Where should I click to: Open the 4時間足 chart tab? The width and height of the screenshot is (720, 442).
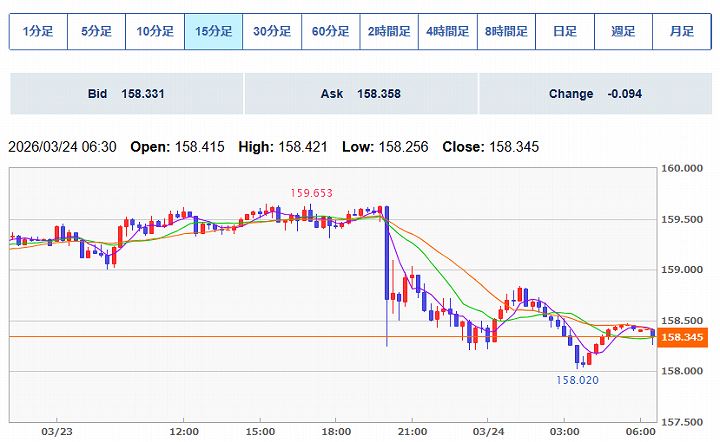447,31
